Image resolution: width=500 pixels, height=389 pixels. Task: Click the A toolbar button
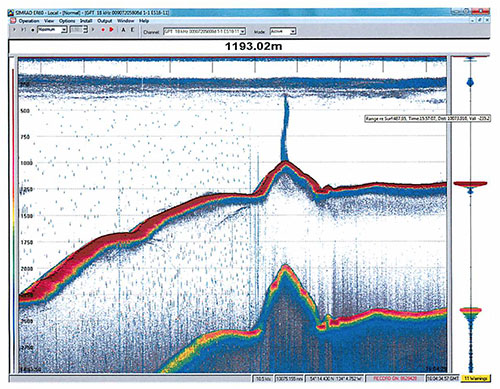(123, 30)
